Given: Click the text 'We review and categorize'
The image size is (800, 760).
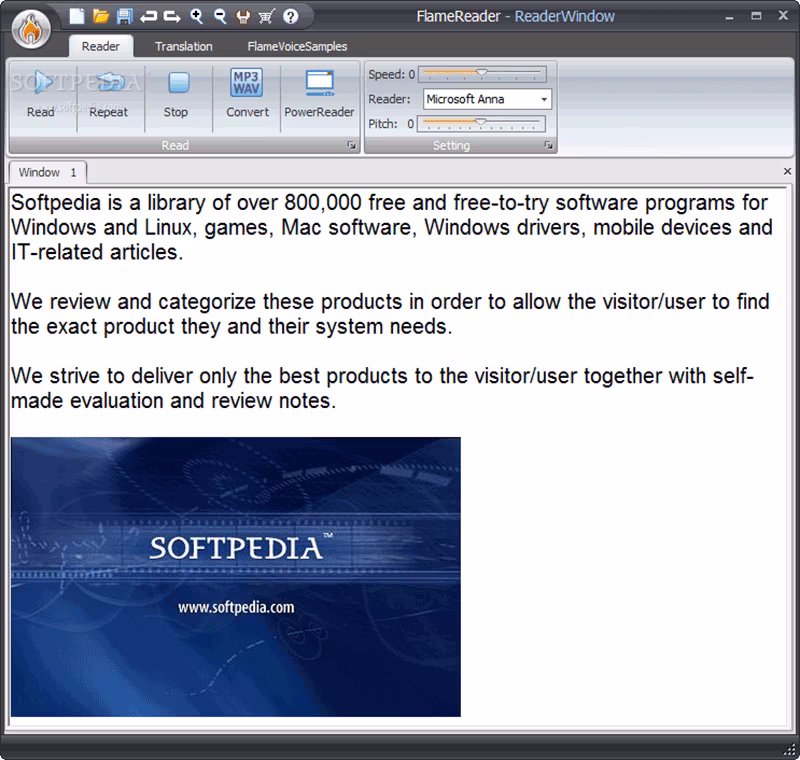Looking at the screenshot, I should [133, 301].
